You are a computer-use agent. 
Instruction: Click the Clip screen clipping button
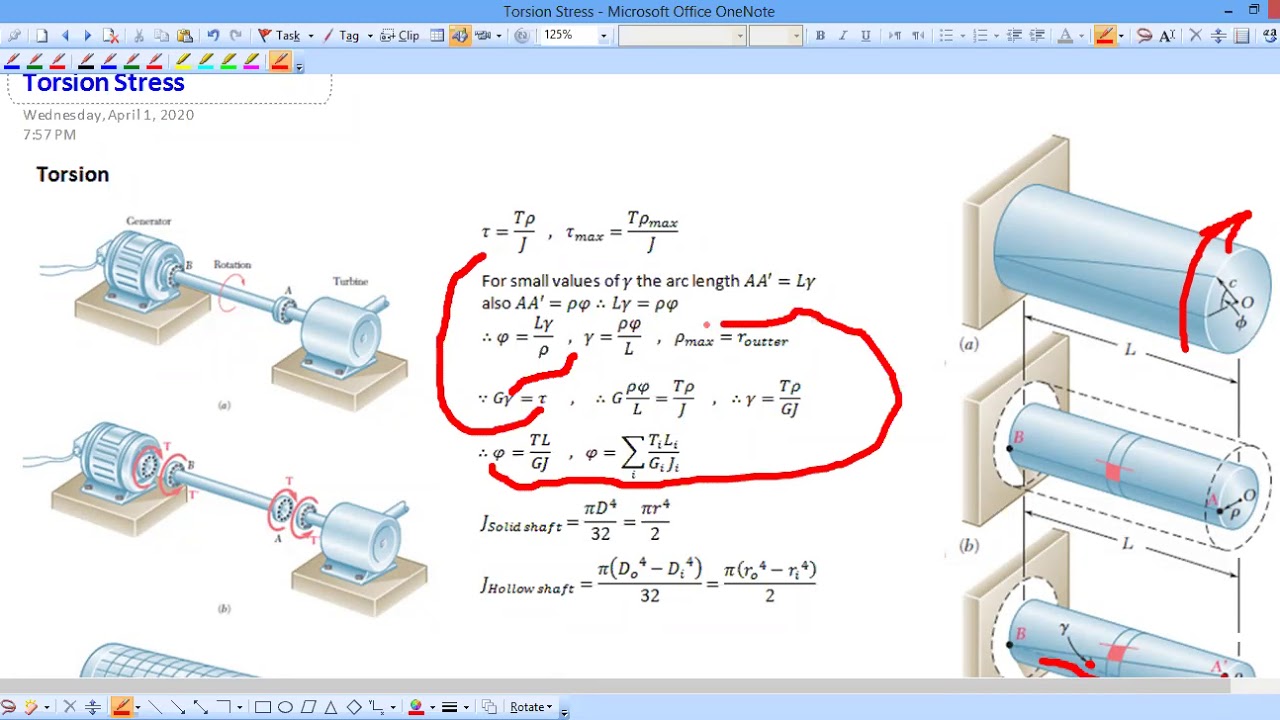tap(399, 35)
